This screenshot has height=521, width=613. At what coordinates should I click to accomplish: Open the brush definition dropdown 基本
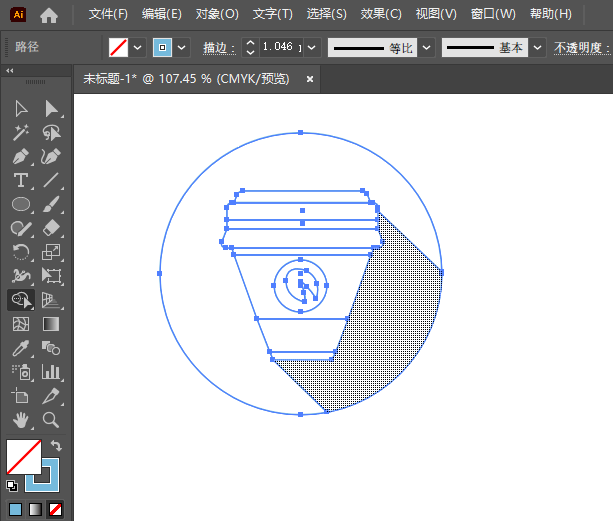point(538,48)
